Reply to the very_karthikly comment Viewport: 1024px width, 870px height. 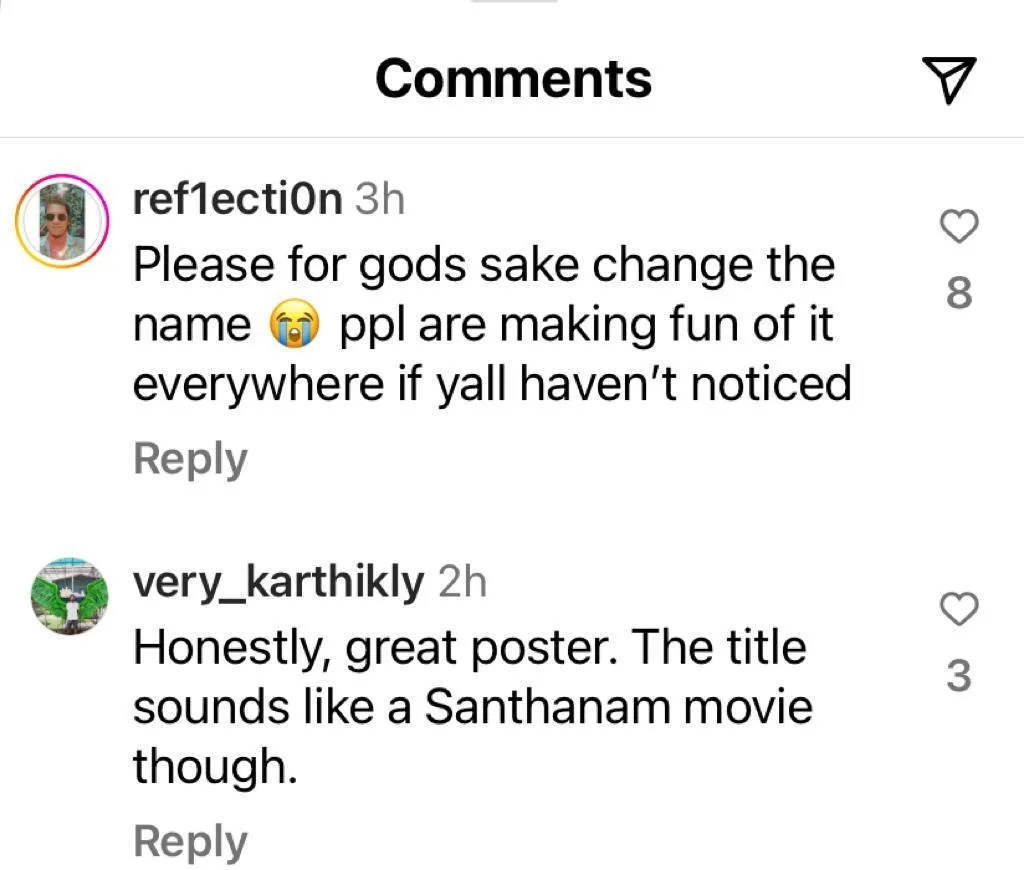pos(190,841)
